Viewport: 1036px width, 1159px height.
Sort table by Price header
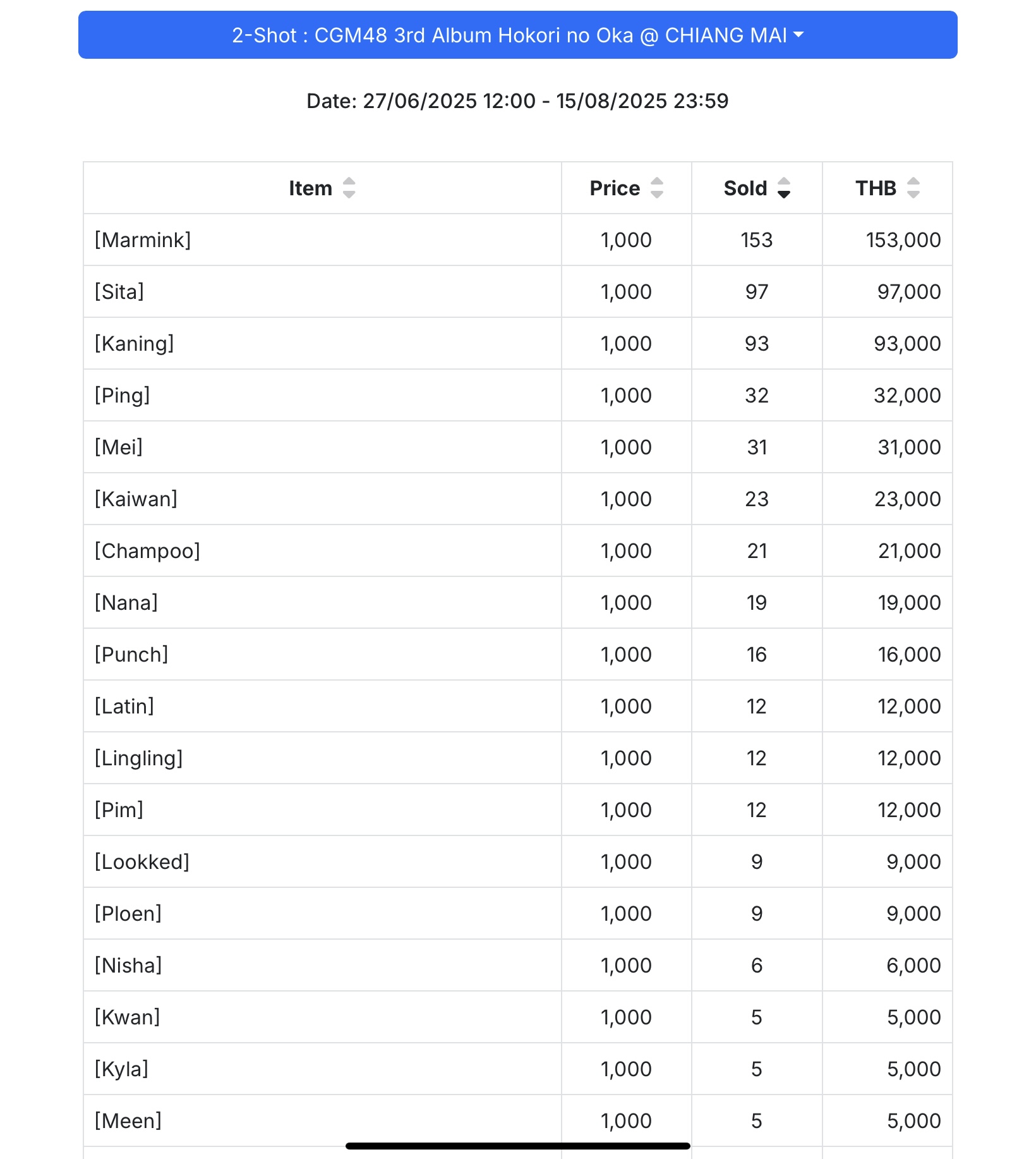tap(615, 188)
